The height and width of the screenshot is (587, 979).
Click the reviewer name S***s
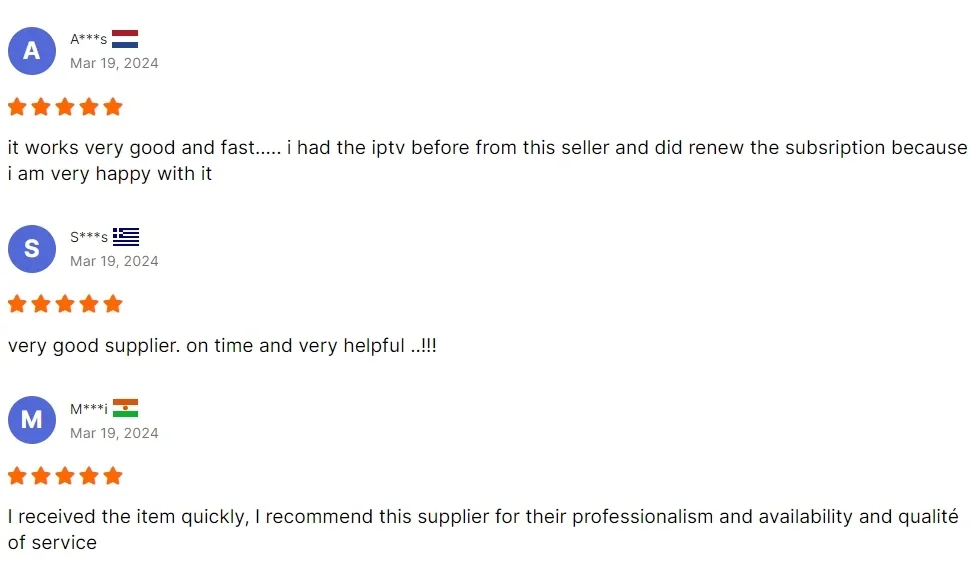pos(89,237)
